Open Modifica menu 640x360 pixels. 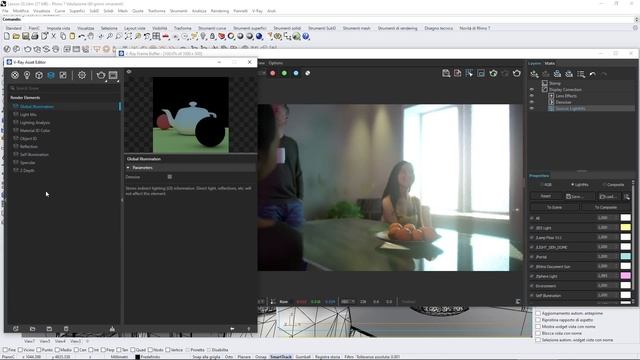[x=21, y=11]
